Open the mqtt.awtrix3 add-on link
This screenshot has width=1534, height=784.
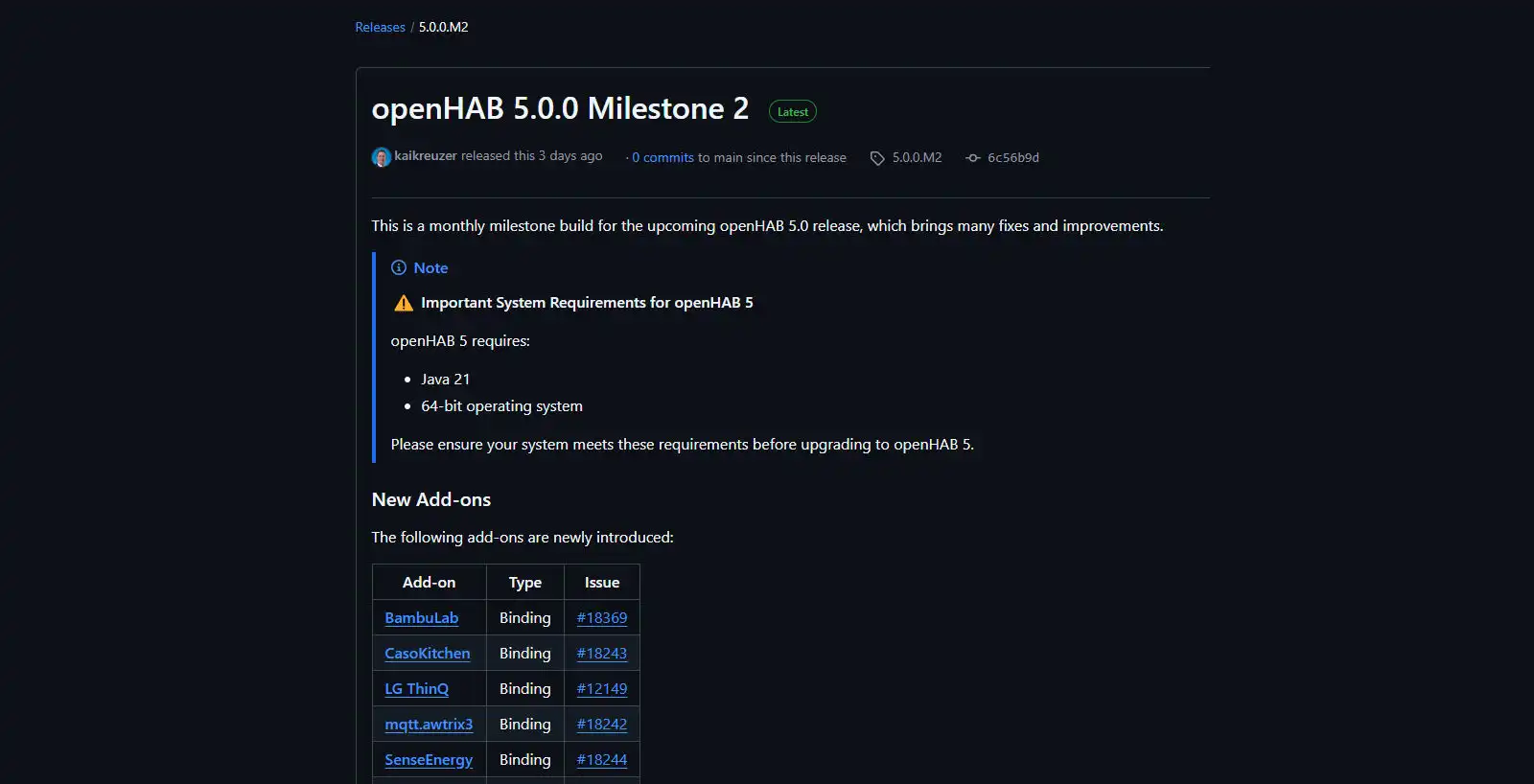point(429,725)
